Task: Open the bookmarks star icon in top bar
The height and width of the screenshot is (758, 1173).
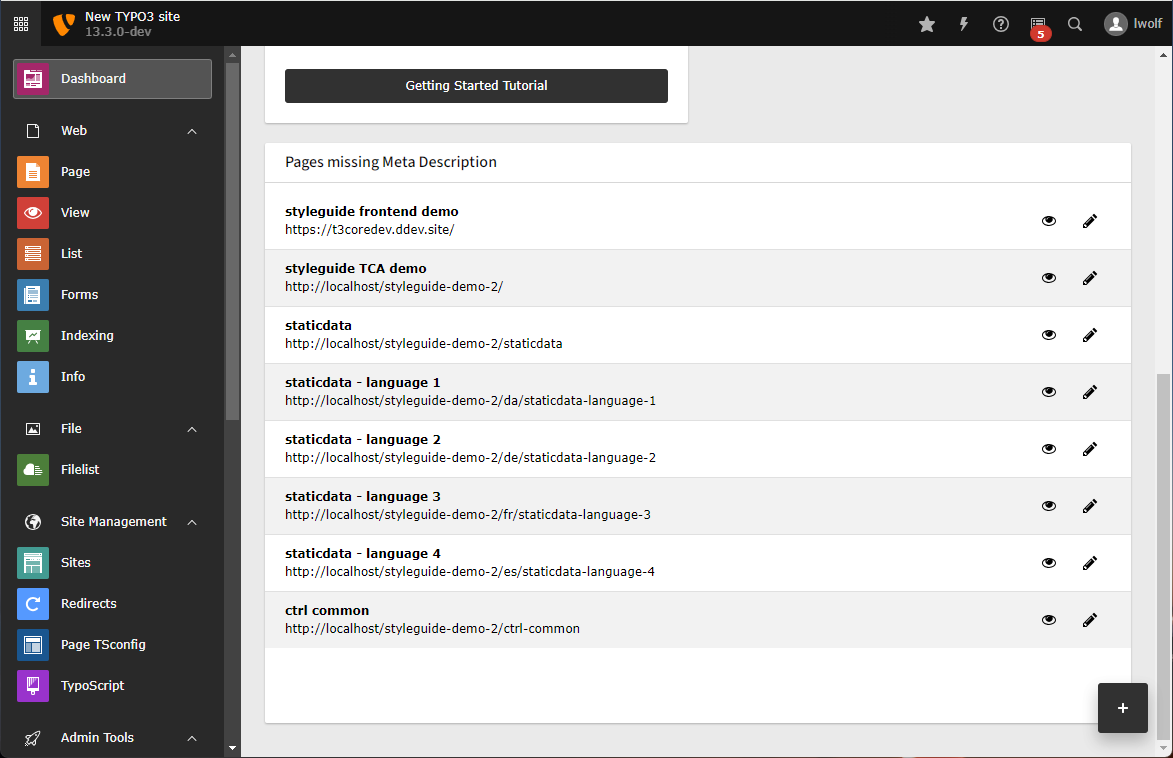Action: [927, 24]
